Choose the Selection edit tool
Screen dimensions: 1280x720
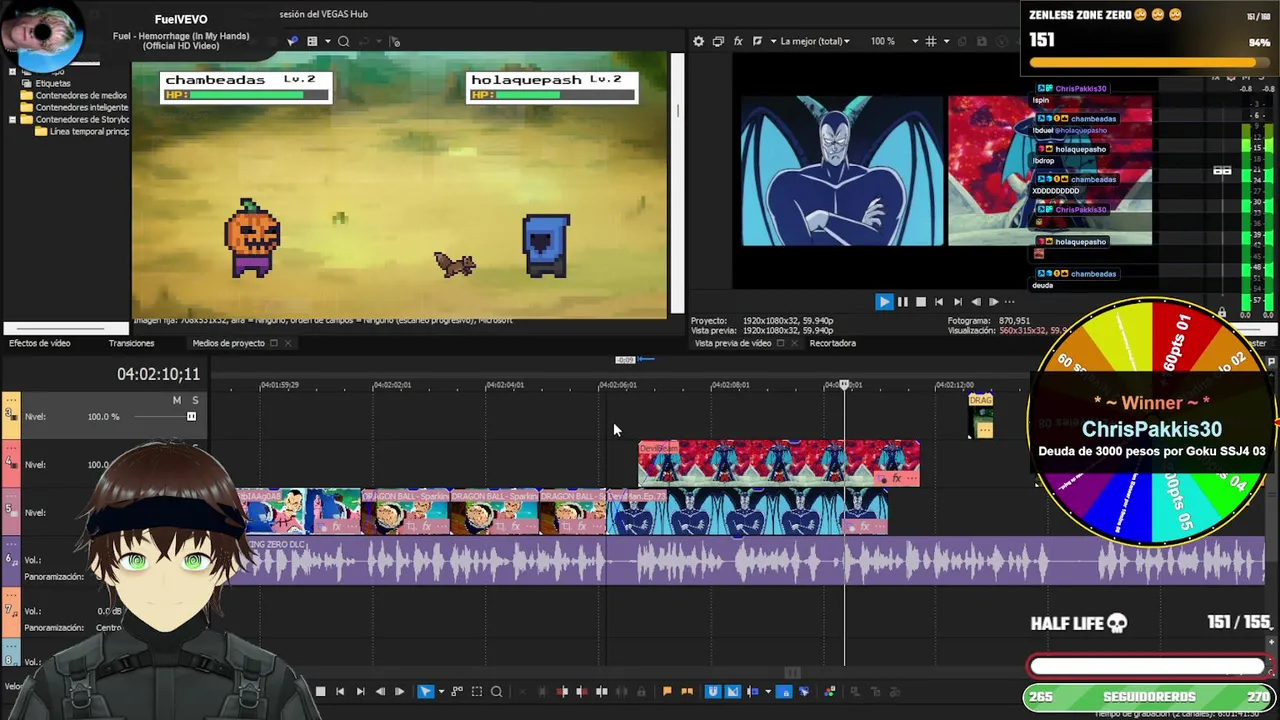pos(477,691)
